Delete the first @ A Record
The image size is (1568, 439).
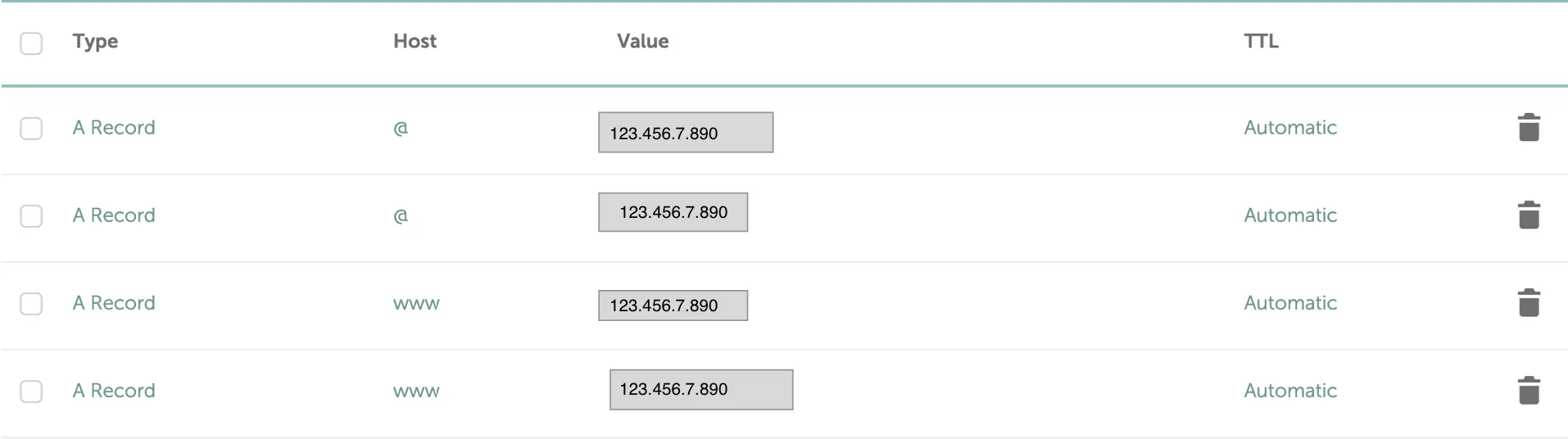coord(1529,128)
